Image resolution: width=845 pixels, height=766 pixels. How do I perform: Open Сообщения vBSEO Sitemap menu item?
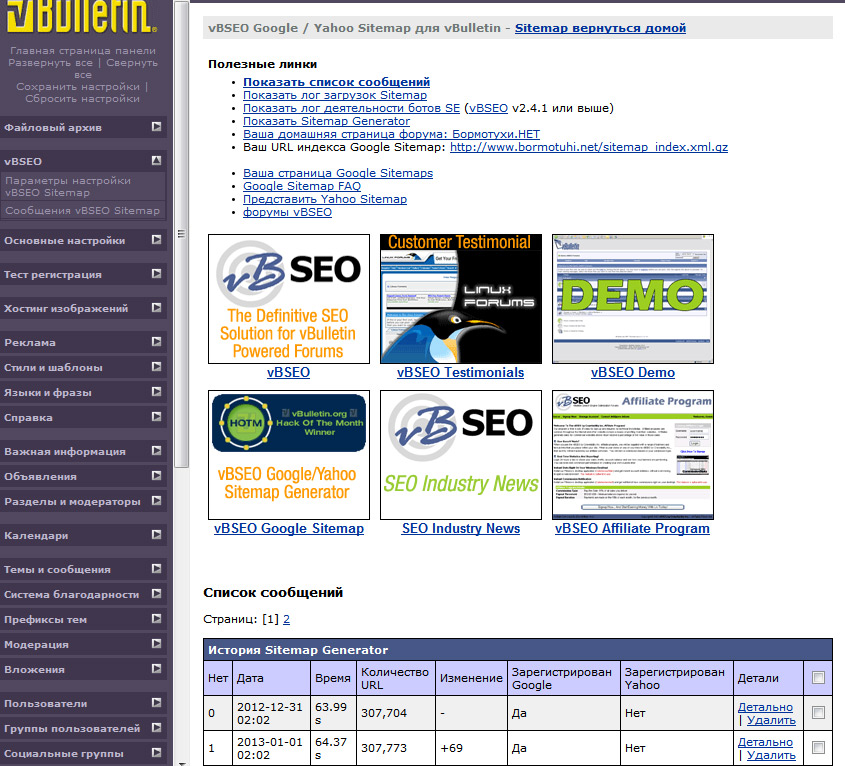[x=82, y=211]
